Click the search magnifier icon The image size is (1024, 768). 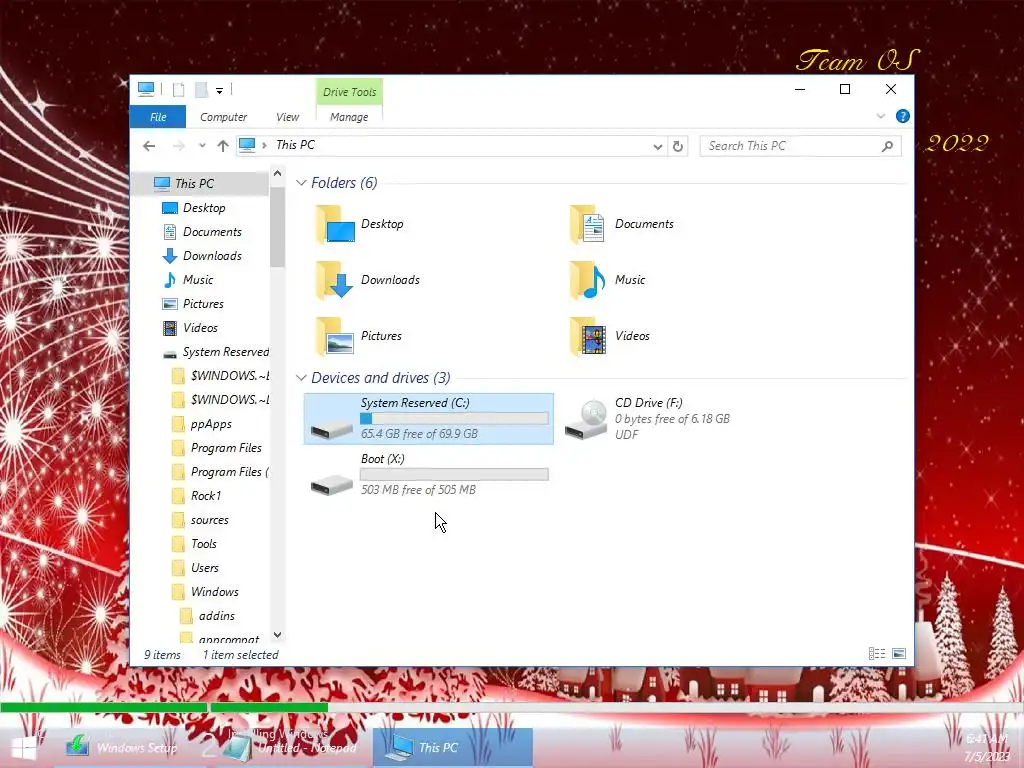click(x=887, y=146)
